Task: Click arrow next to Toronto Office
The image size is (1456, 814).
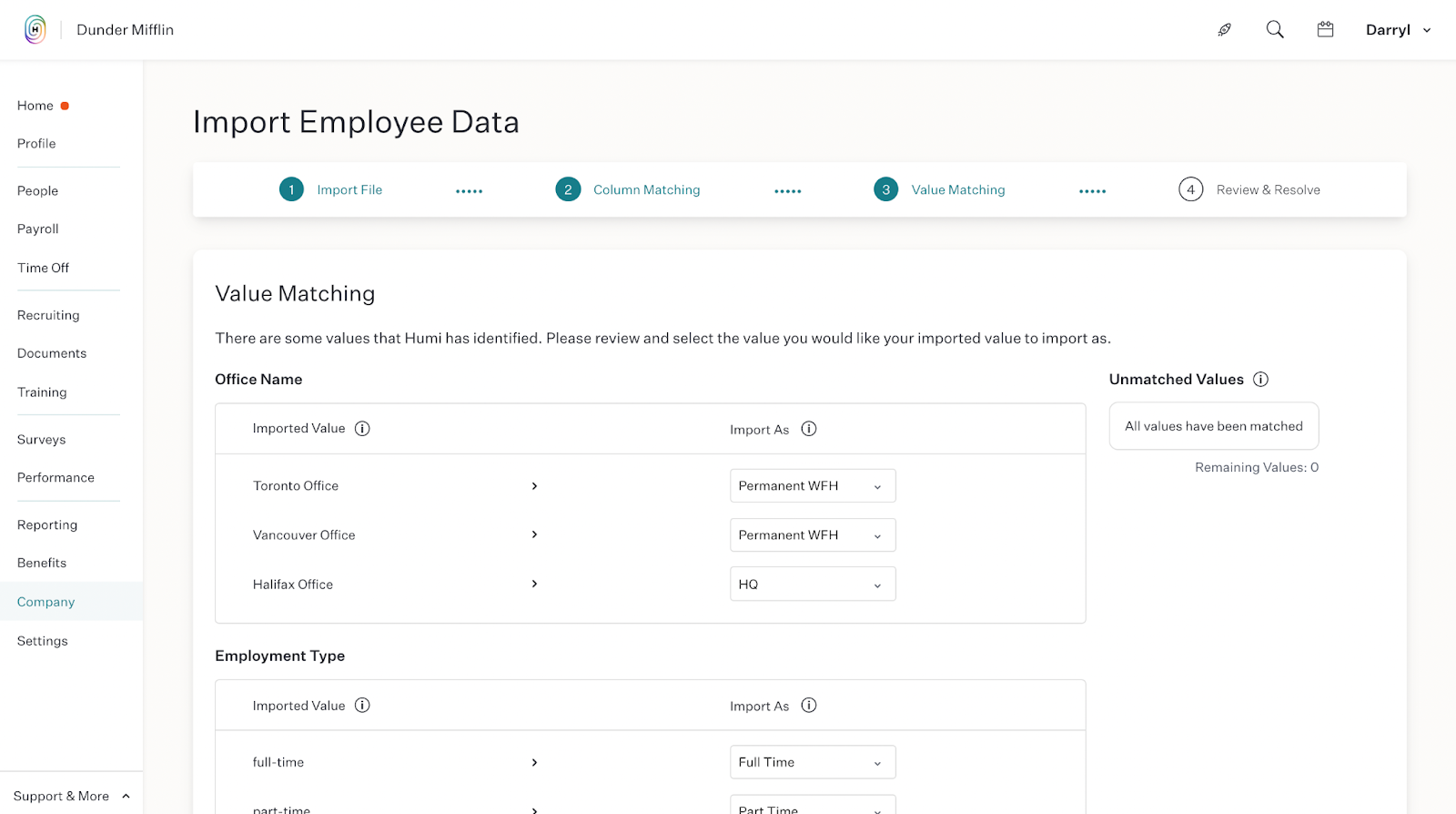Action: point(534,486)
